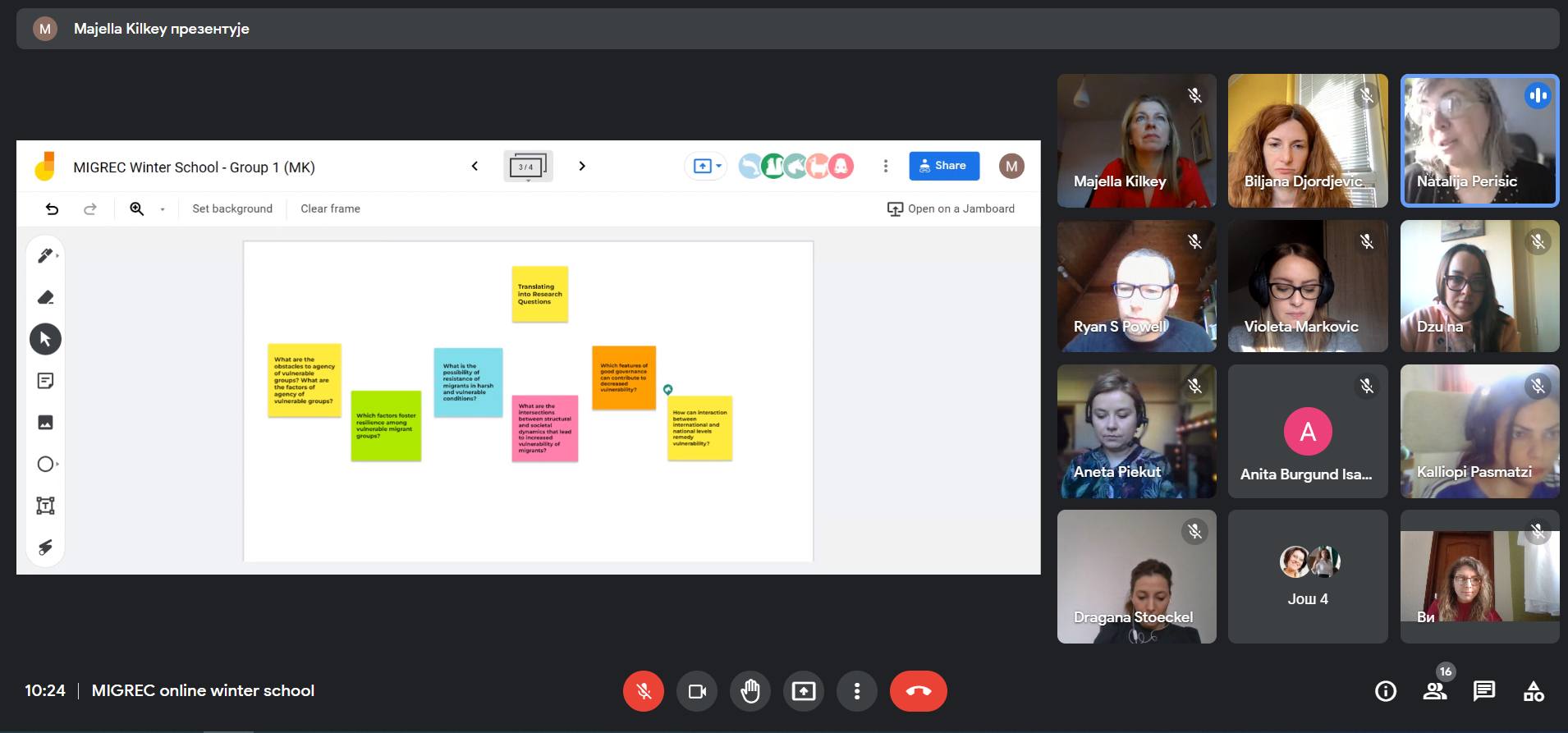
Task: Raise hand in the meeting
Action: click(x=750, y=691)
